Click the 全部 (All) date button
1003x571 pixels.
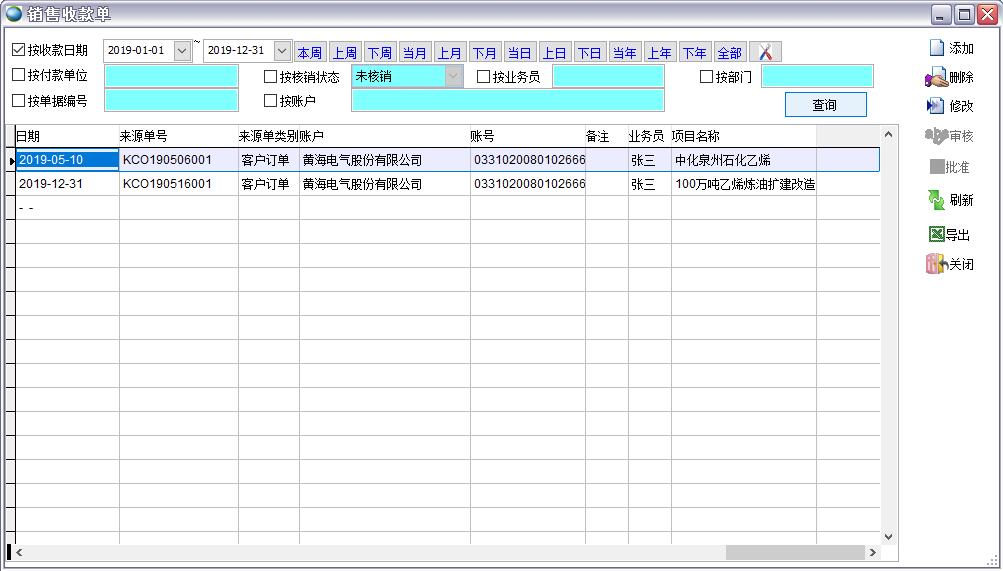(x=729, y=52)
